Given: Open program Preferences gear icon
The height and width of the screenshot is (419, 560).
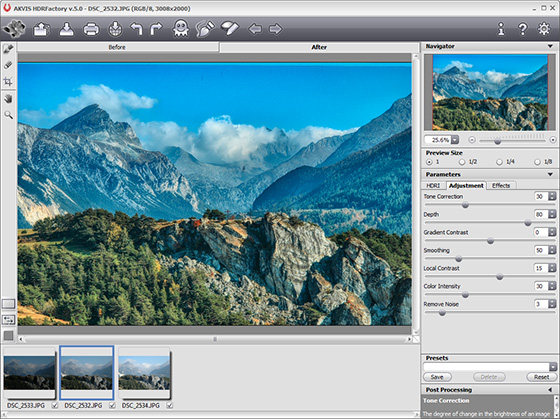Looking at the screenshot, I should 544,29.
